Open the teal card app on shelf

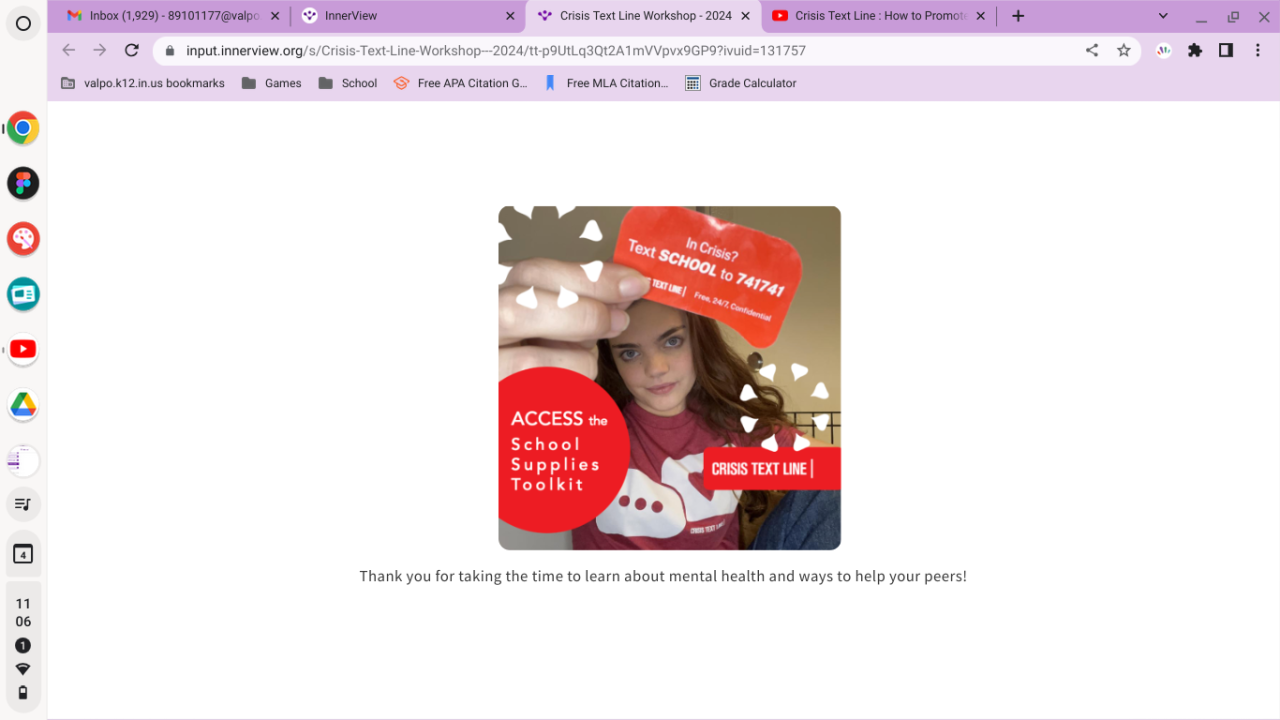[x=23, y=294]
